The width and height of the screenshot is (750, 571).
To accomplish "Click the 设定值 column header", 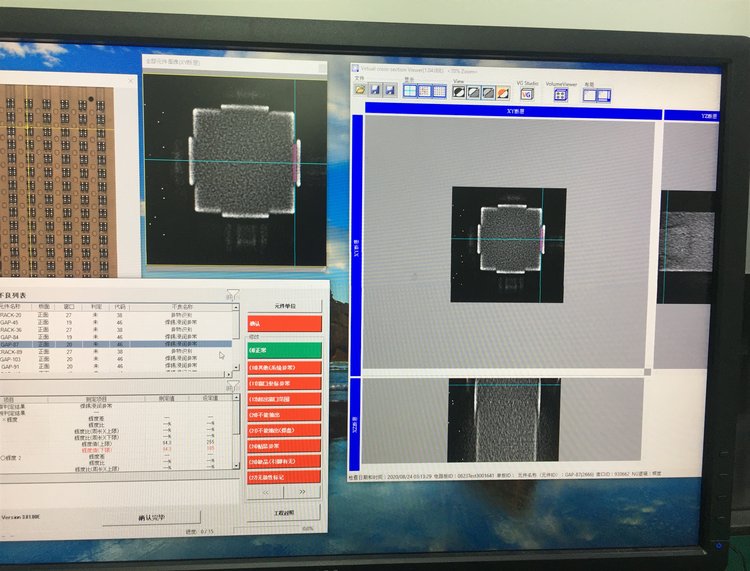I will 210,398.
